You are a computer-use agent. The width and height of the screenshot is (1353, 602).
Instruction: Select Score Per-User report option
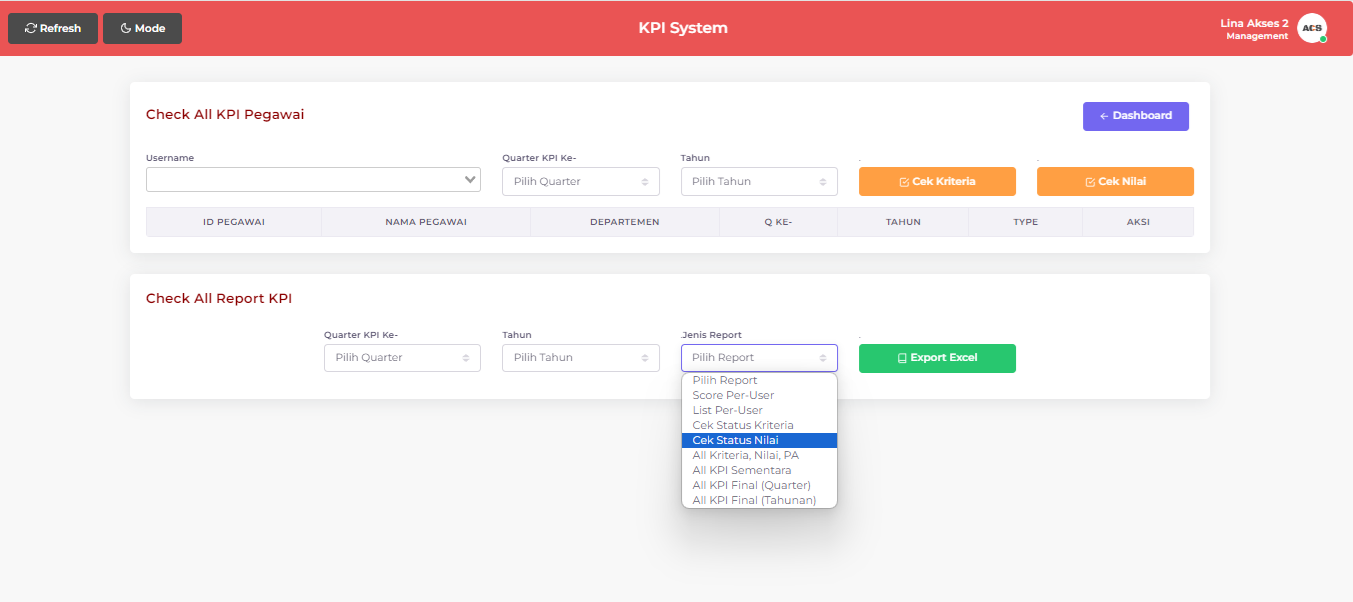click(733, 395)
